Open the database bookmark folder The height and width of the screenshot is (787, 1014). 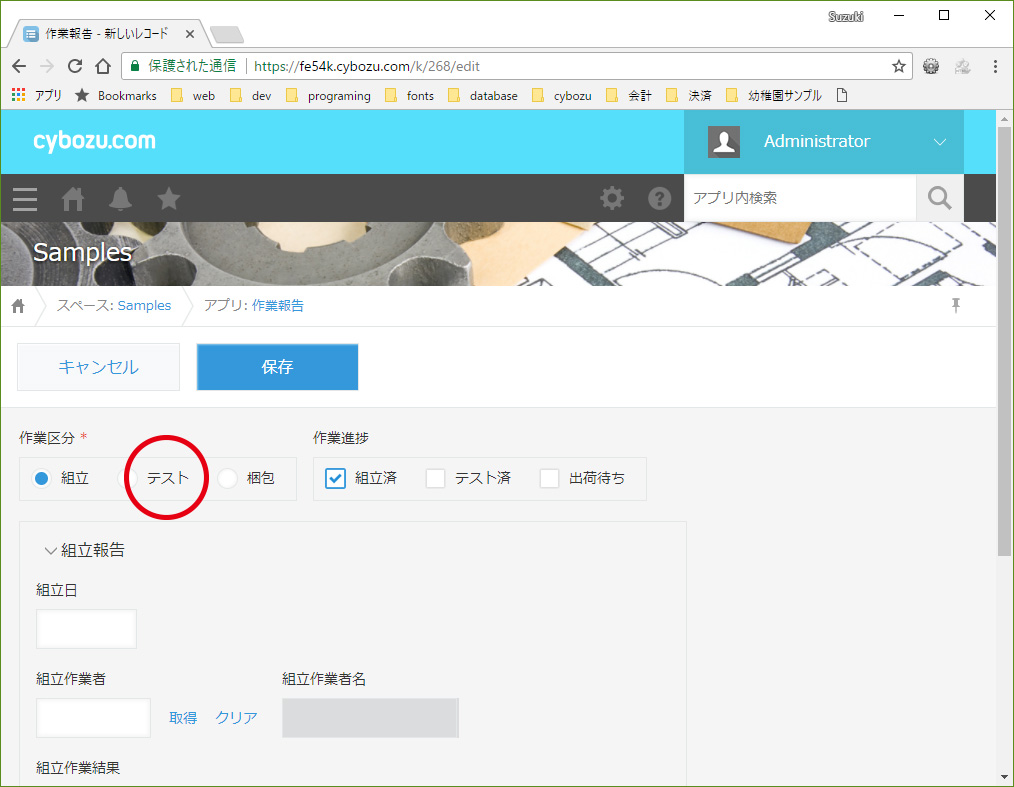click(482, 96)
